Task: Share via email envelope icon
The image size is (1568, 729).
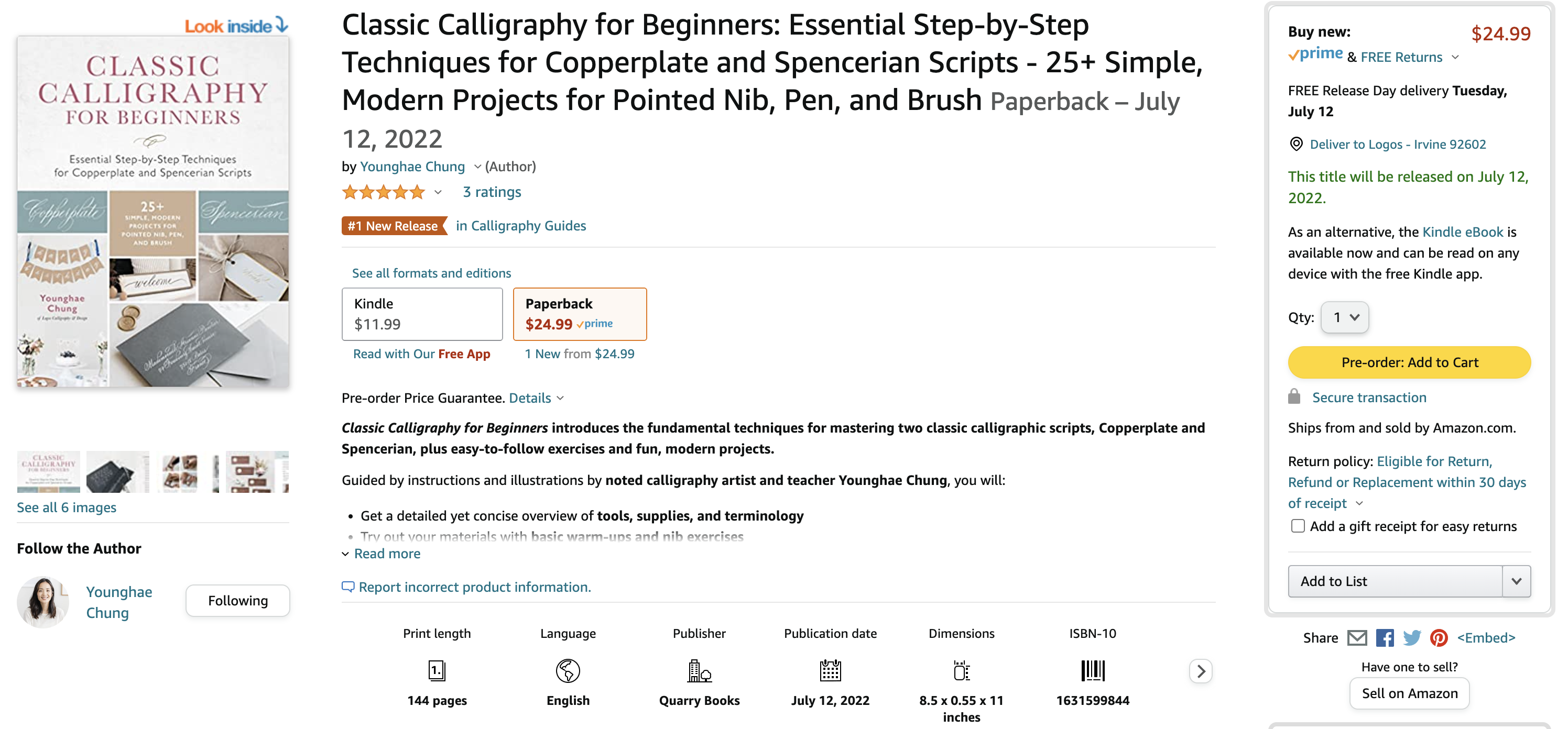Action: (x=1357, y=638)
